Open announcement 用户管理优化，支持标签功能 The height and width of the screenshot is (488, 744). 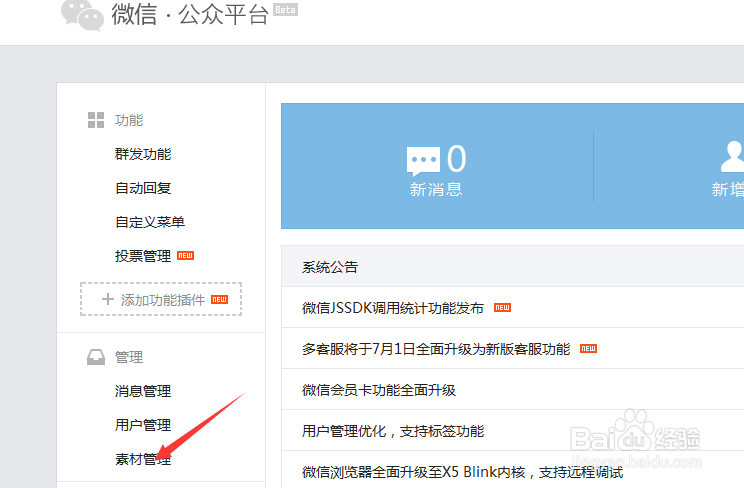[x=393, y=432]
